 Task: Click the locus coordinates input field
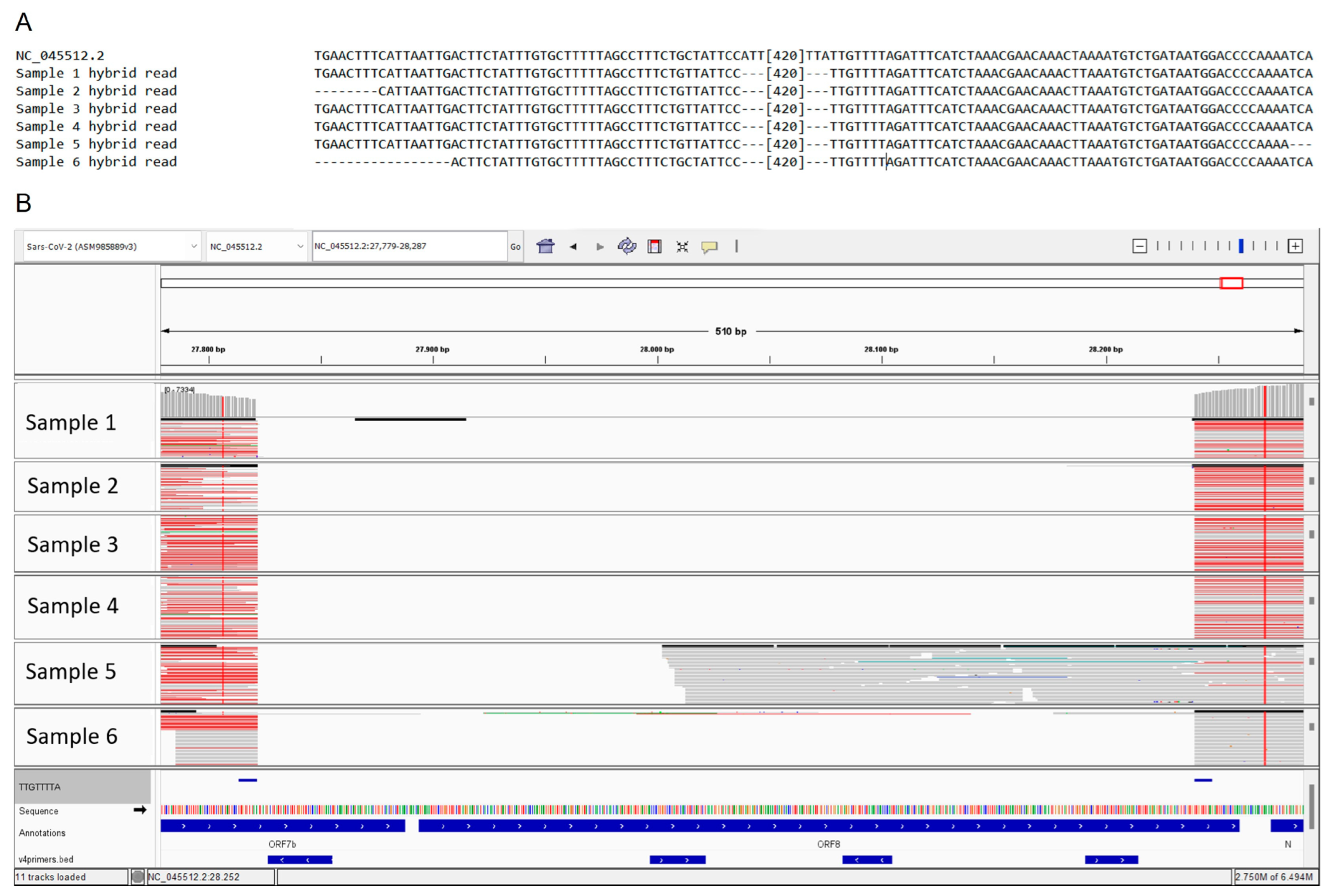(x=409, y=246)
